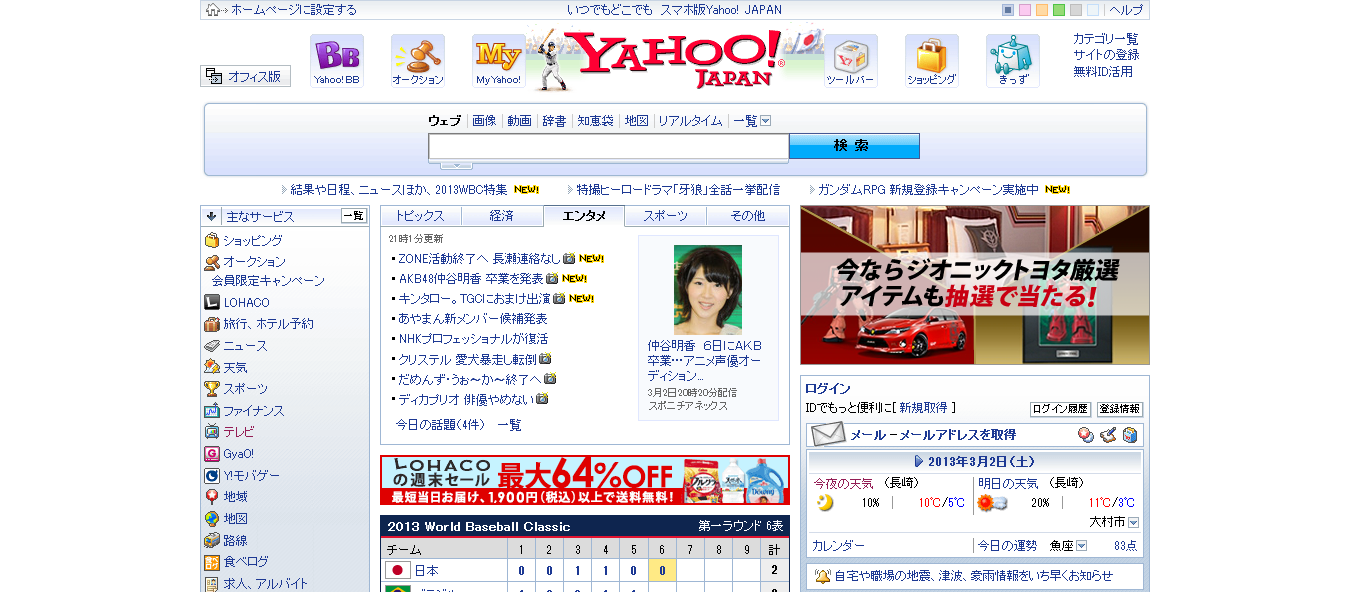Screen dimensions: 1349x592
Task: Click the 登録情報 button
Action: click(x=1120, y=409)
